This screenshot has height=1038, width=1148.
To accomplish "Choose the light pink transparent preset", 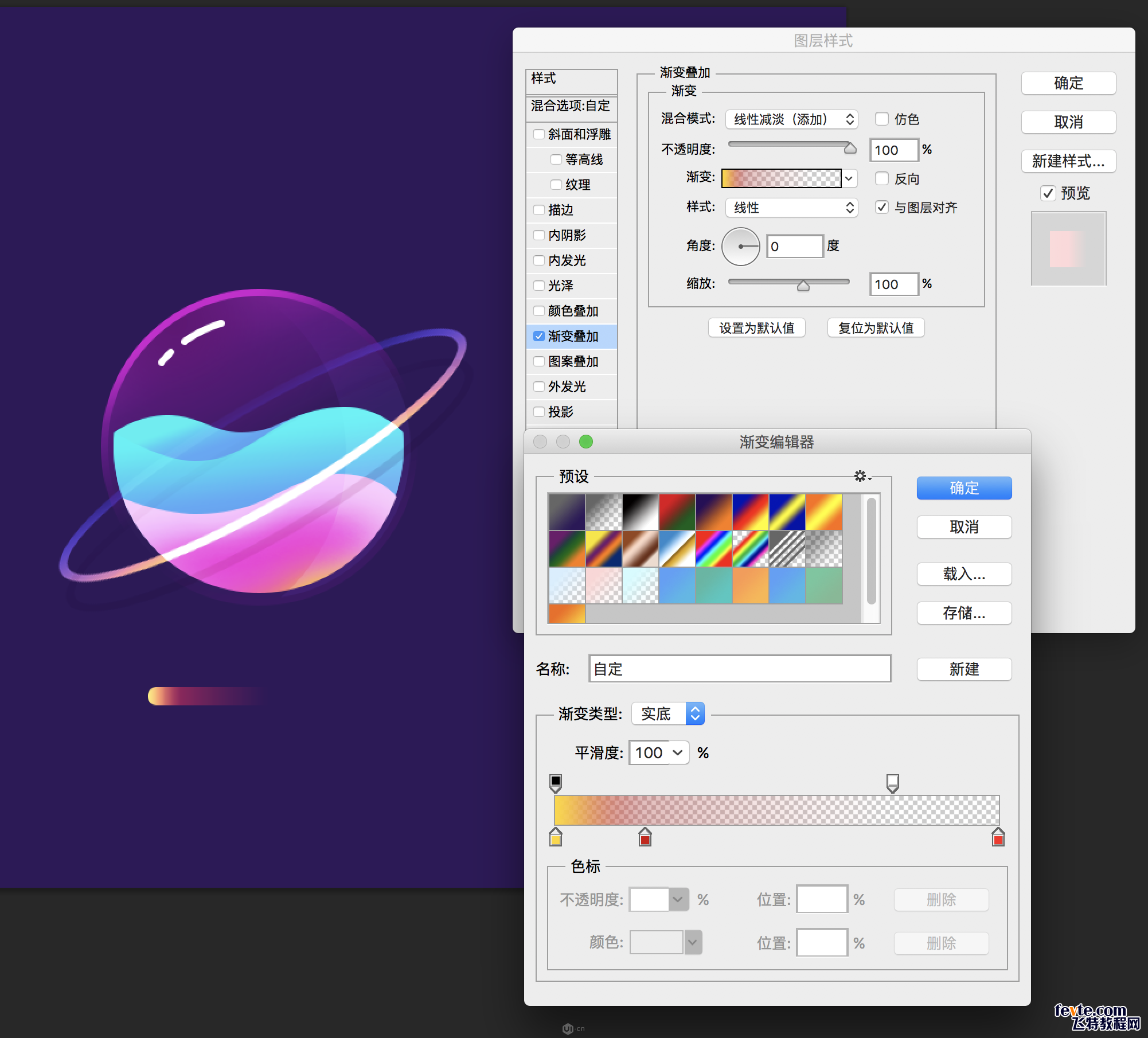I will pyautogui.click(x=604, y=586).
